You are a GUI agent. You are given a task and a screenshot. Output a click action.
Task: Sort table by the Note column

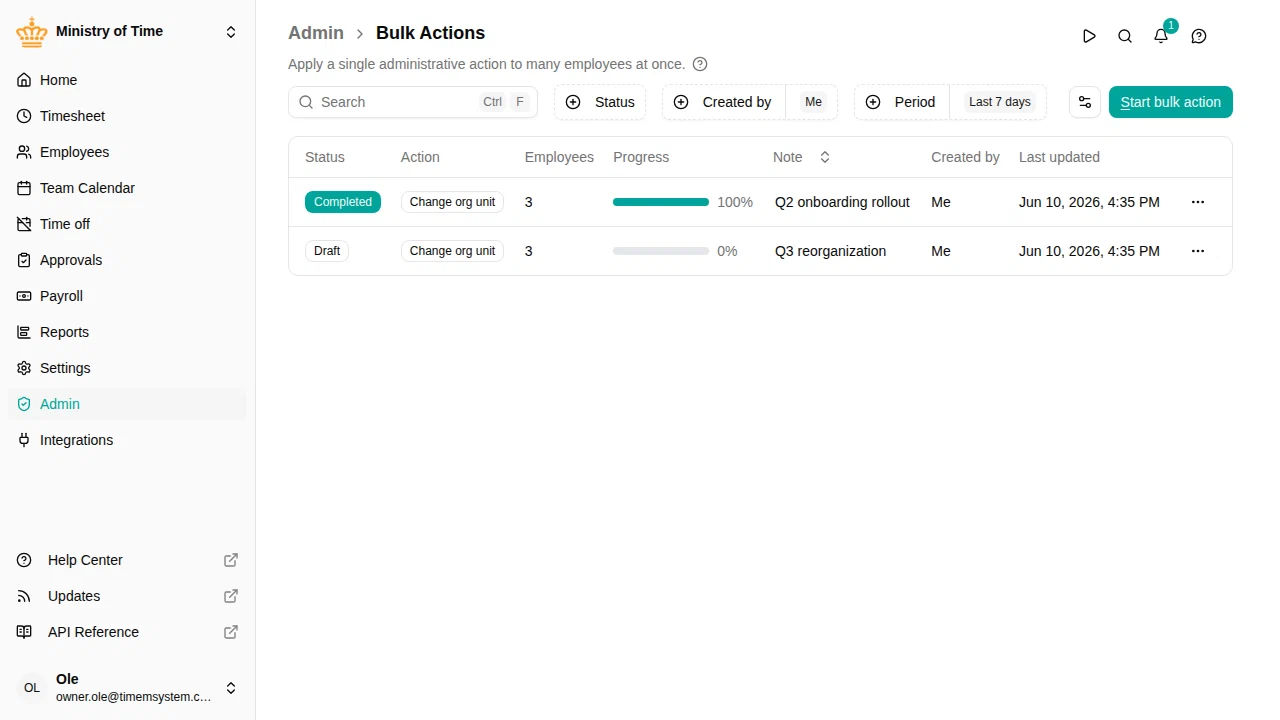click(802, 157)
